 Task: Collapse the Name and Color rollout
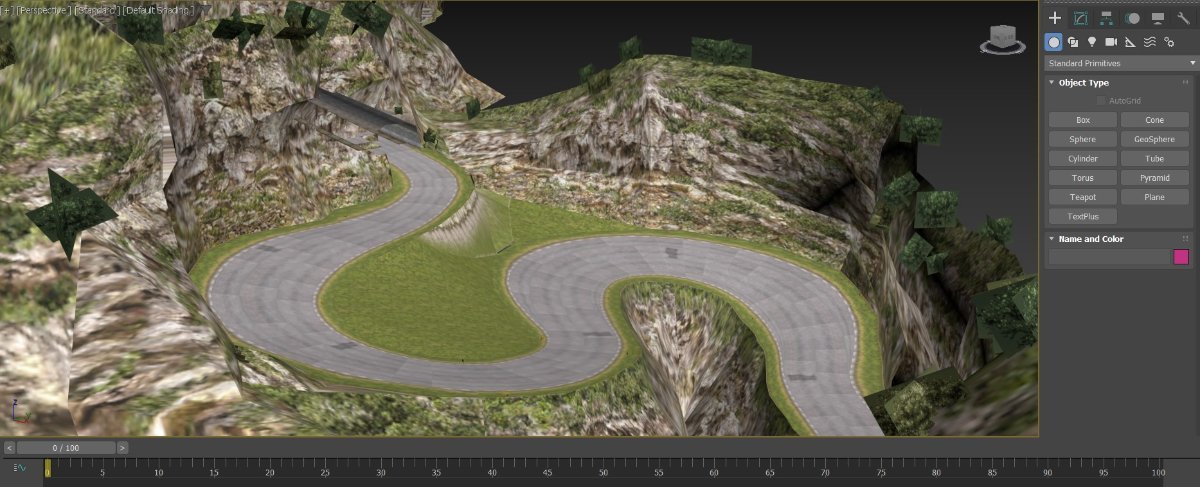[x=1090, y=239]
